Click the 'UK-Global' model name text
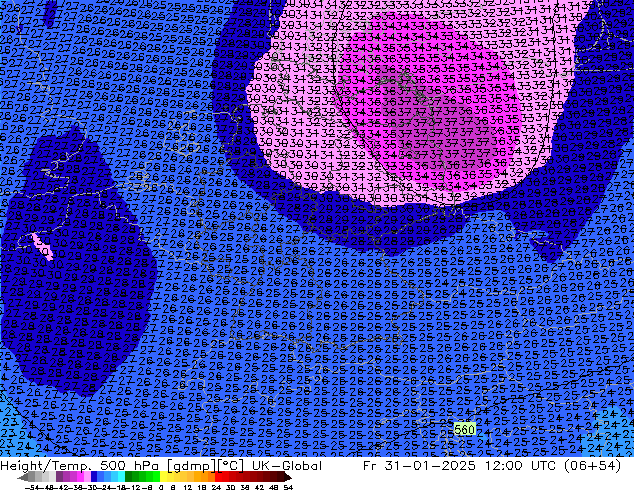The height and width of the screenshot is (490, 634). pyautogui.click(x=287, y=466)
